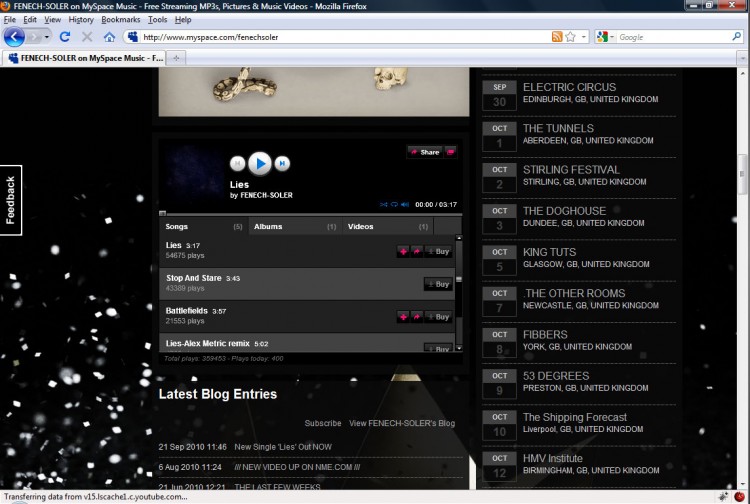Open the History menu
Image resolution: width=750 pixels, height=504 pixels.
(81, 20)
